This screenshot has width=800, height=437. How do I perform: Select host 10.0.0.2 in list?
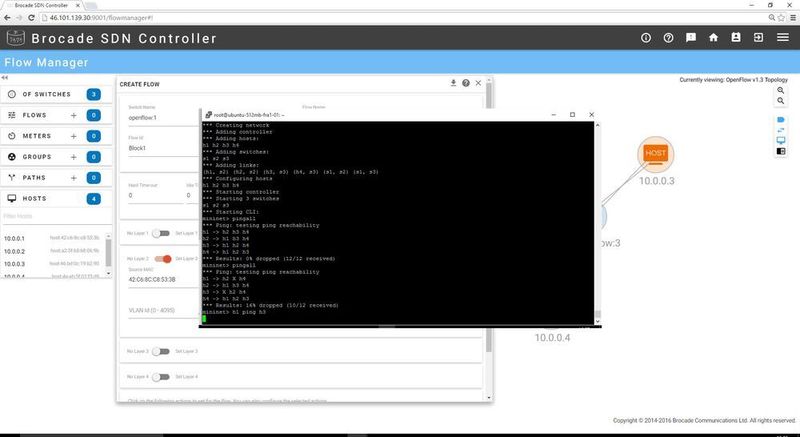tap(52, 251)
